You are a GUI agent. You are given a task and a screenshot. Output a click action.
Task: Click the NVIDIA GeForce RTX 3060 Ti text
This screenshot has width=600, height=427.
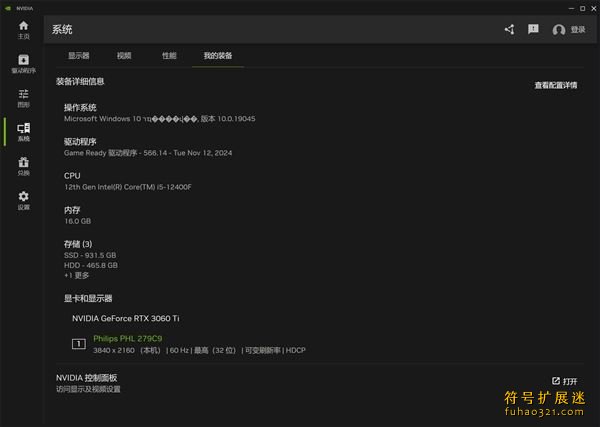pyautogui.click(x=126, y=318)
